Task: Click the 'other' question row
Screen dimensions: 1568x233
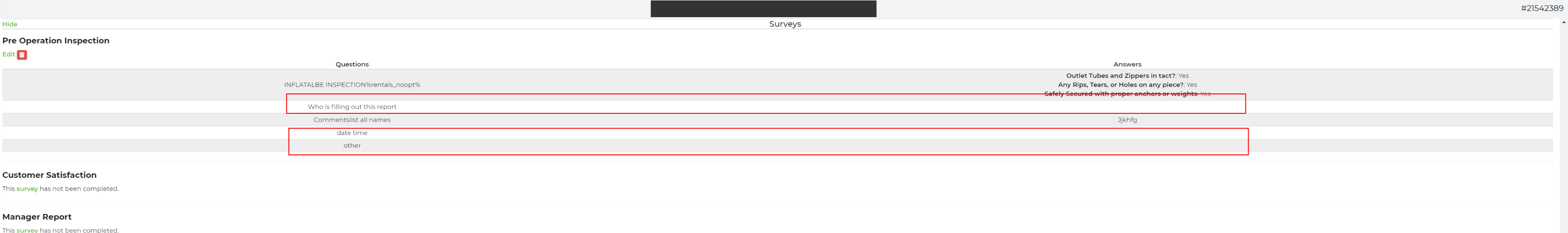Action: tap(777, 145)
